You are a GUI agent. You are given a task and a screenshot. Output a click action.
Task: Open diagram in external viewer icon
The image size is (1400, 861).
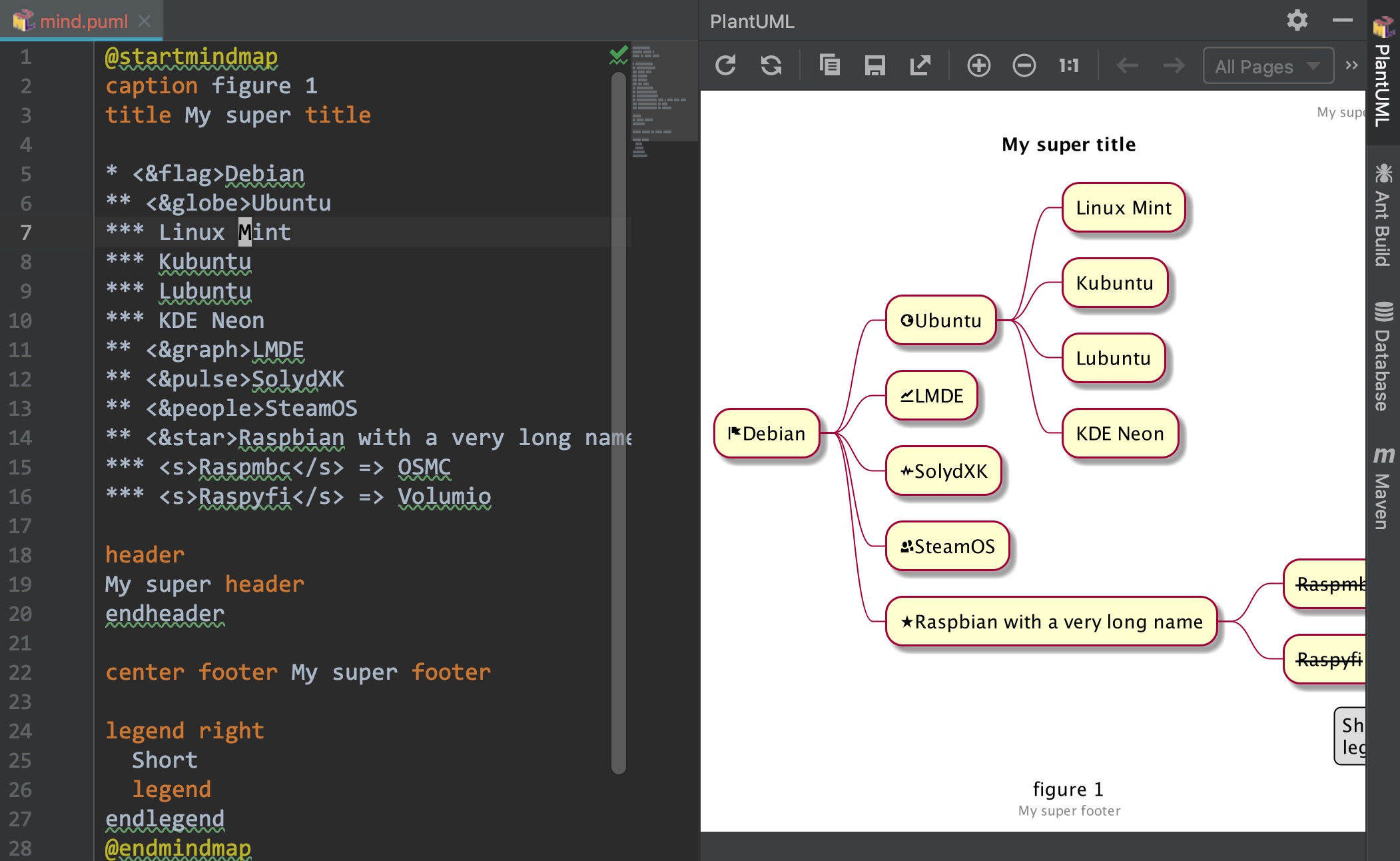tap(920, 65)
